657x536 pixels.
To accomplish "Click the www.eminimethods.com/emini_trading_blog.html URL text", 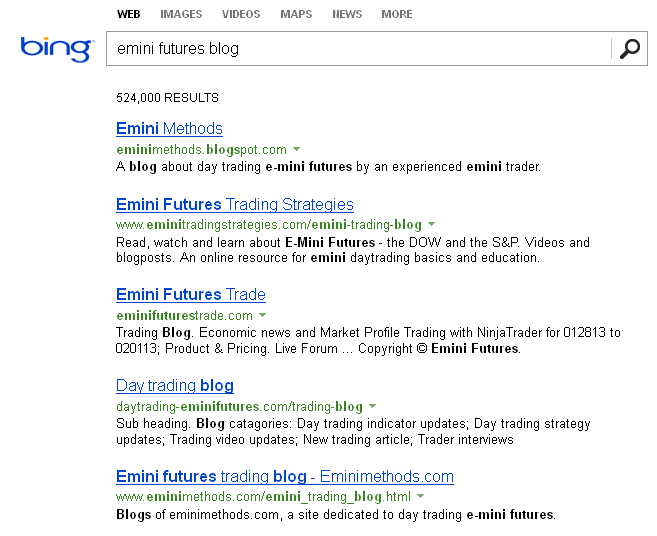I will click(264, 497).
